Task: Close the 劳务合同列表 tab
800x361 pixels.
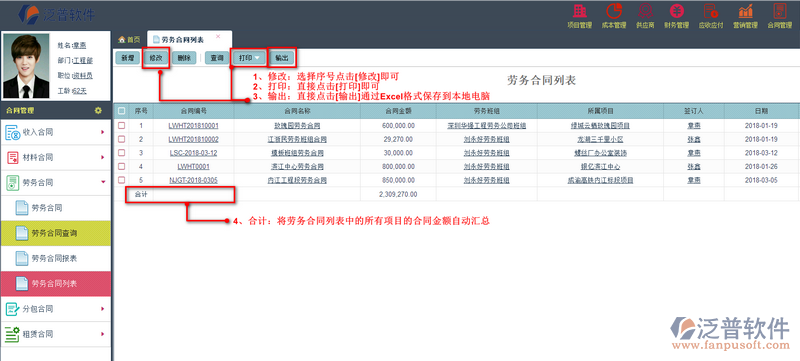Action: click(x=218, y=37)
